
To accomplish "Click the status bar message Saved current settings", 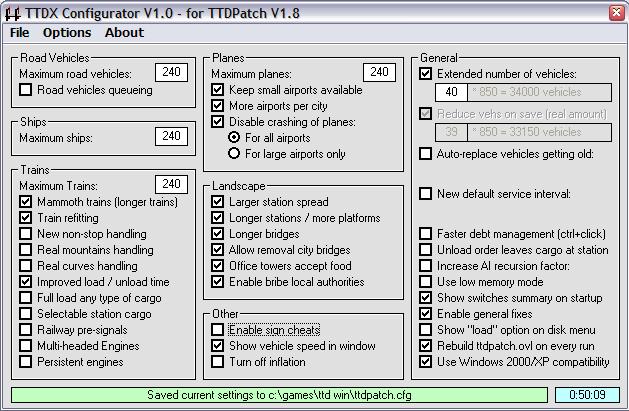I will tap(279, 395).
